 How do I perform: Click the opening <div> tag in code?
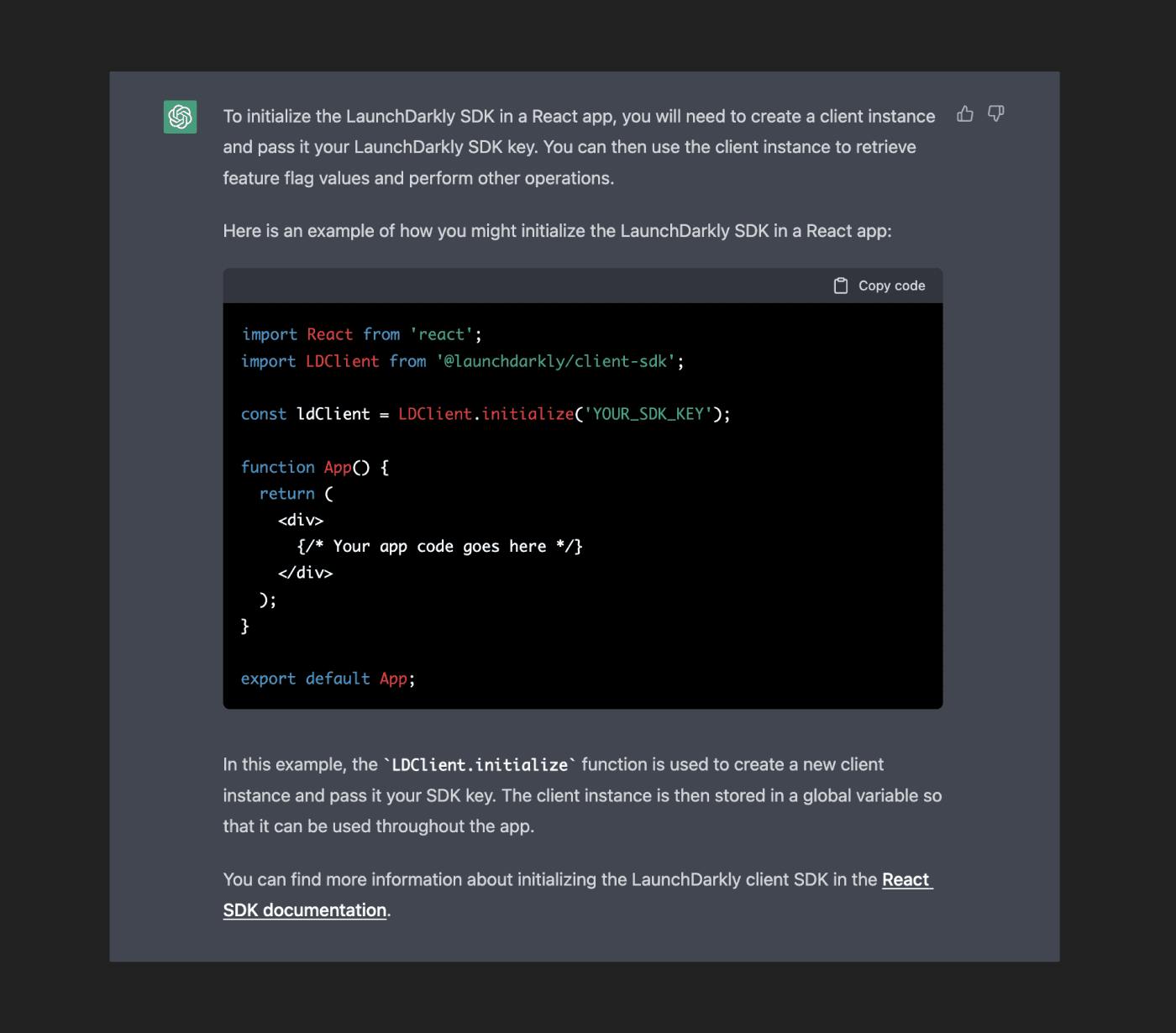301,521
